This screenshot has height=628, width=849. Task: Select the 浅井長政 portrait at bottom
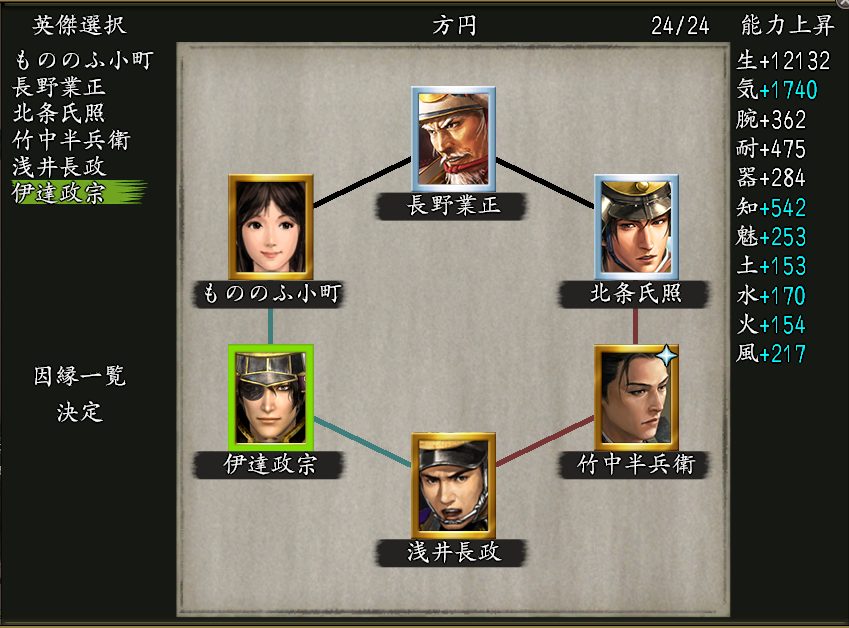tap(454, 485)
